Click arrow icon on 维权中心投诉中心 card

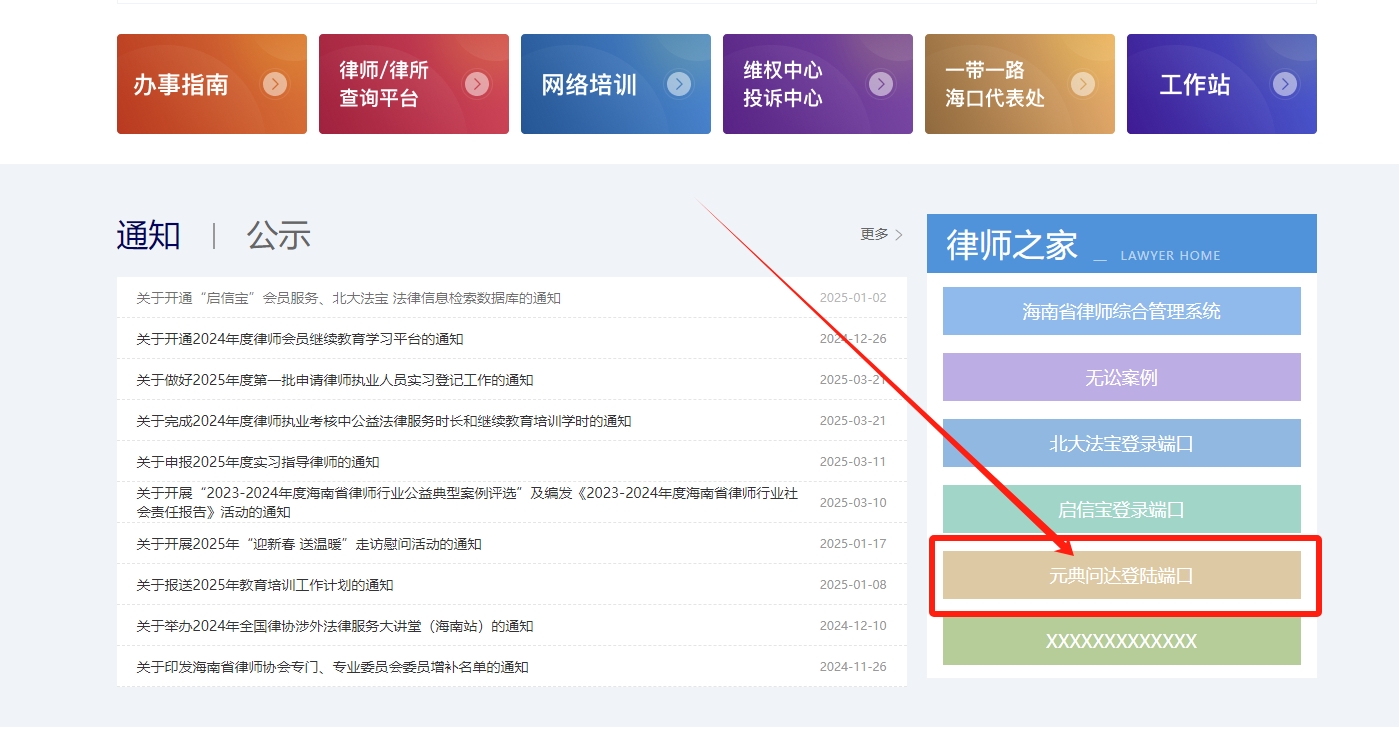pos(881,84)
